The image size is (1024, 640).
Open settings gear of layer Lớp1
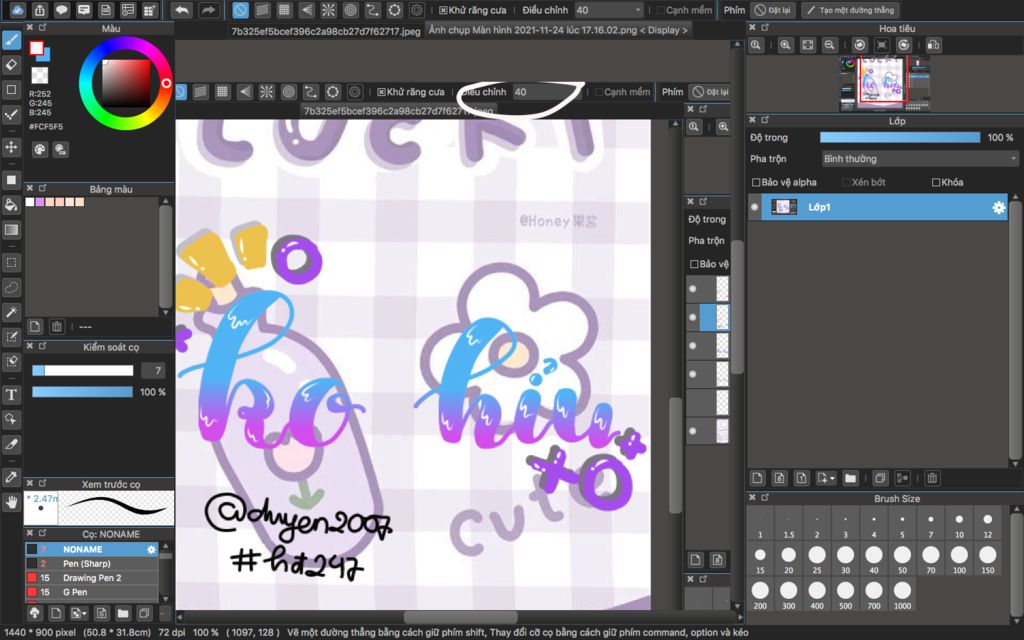tap(999, 207)
